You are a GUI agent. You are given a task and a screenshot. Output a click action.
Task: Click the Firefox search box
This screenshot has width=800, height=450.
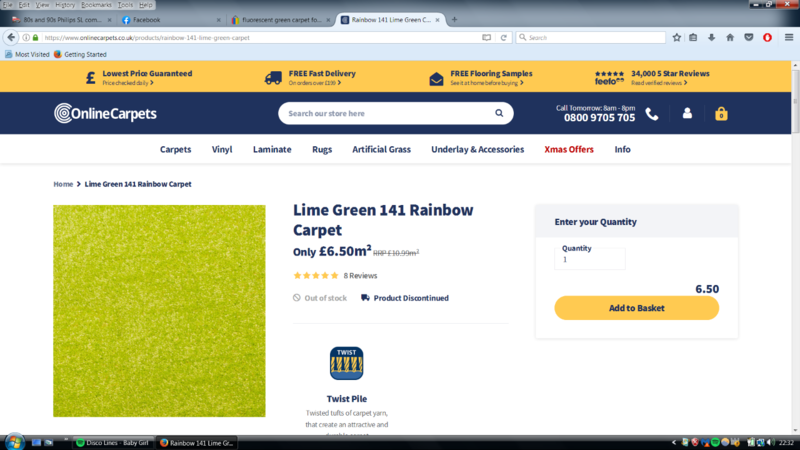[590, 38]
